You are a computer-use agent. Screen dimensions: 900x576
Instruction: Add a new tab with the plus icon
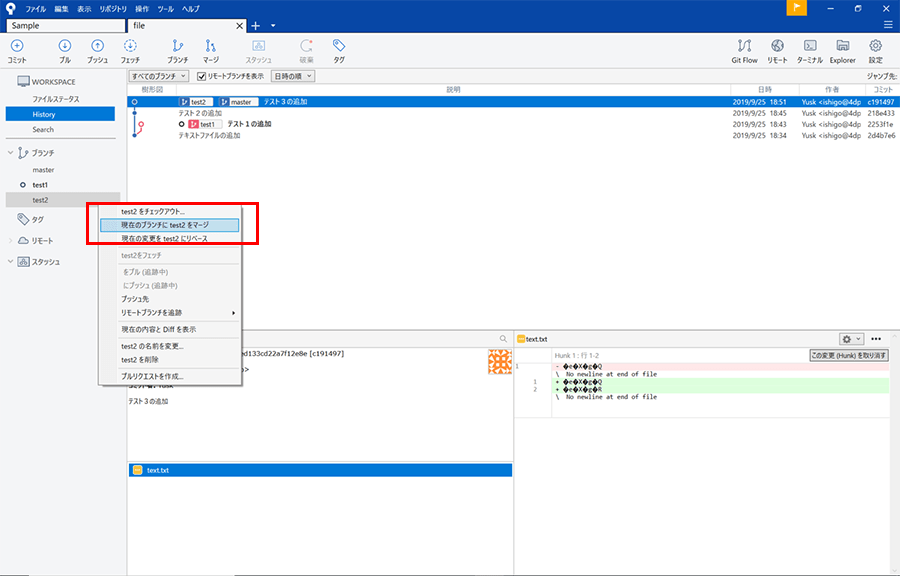255,26
